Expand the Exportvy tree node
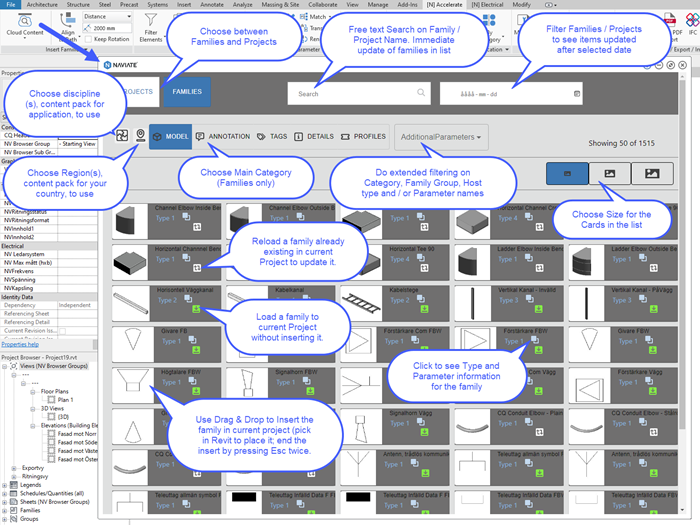The image size is (700, 525). click(x=13, y=468)
